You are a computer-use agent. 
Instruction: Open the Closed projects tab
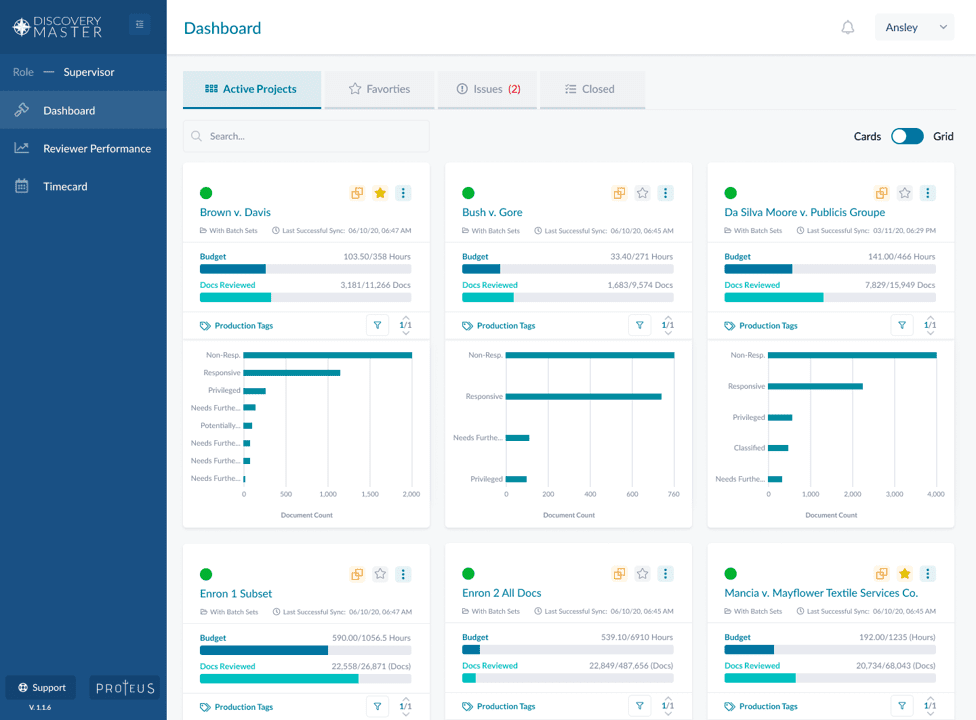click(x=590, y=89)
